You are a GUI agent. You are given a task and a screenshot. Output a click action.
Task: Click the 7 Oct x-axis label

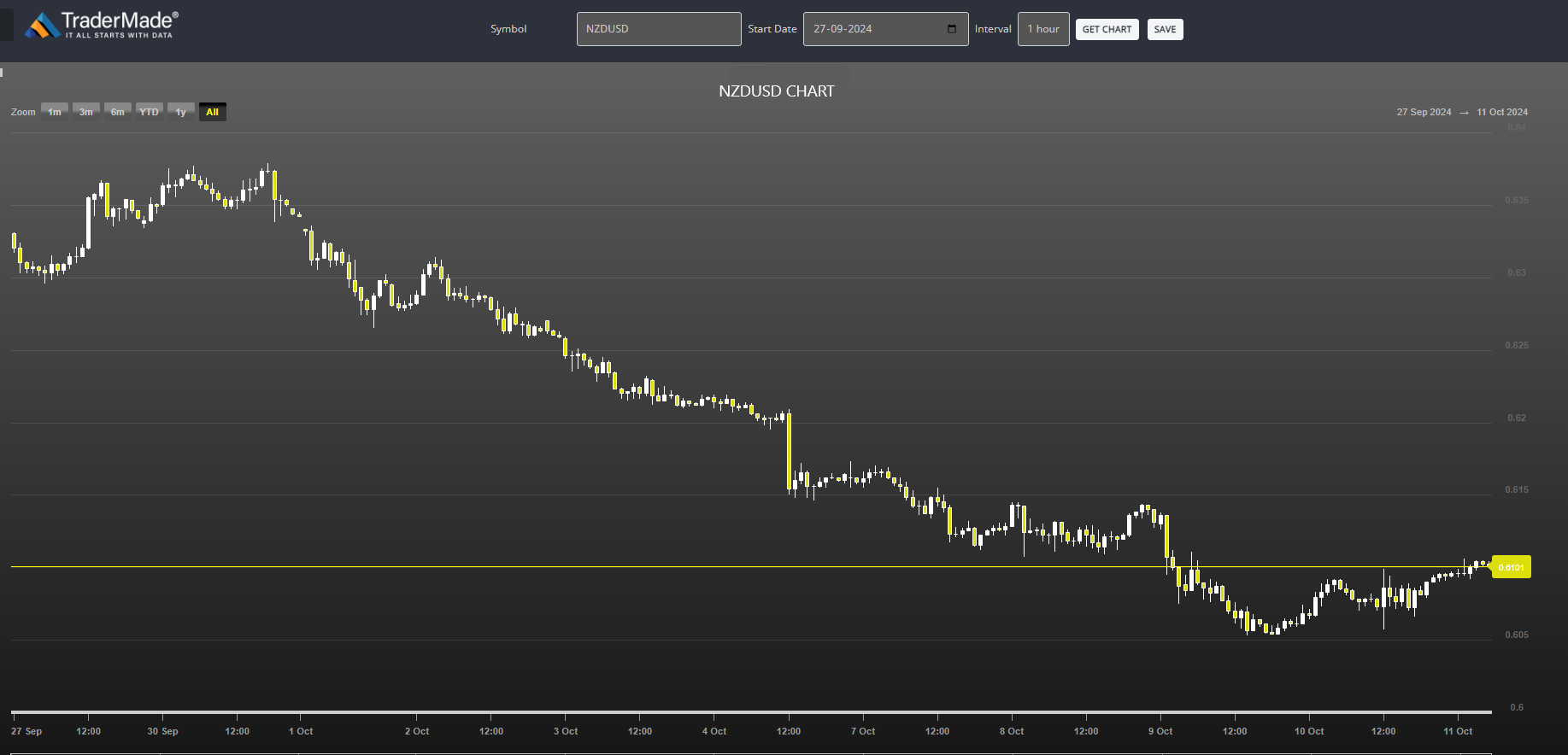click(863, 731)
